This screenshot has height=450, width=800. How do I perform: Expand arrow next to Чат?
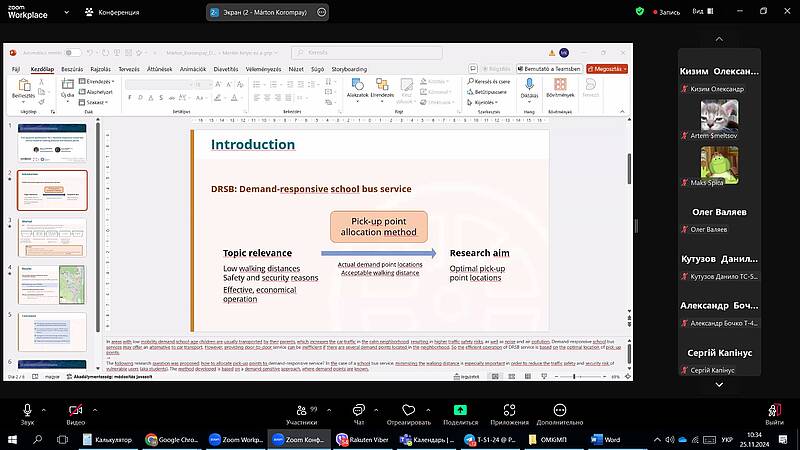tap(376, 410)
